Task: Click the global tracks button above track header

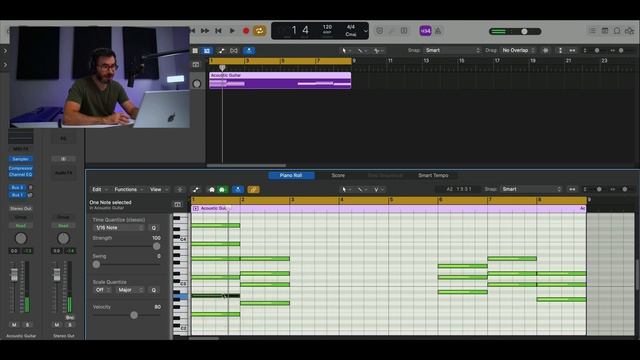Action: (x=196, y=64)
